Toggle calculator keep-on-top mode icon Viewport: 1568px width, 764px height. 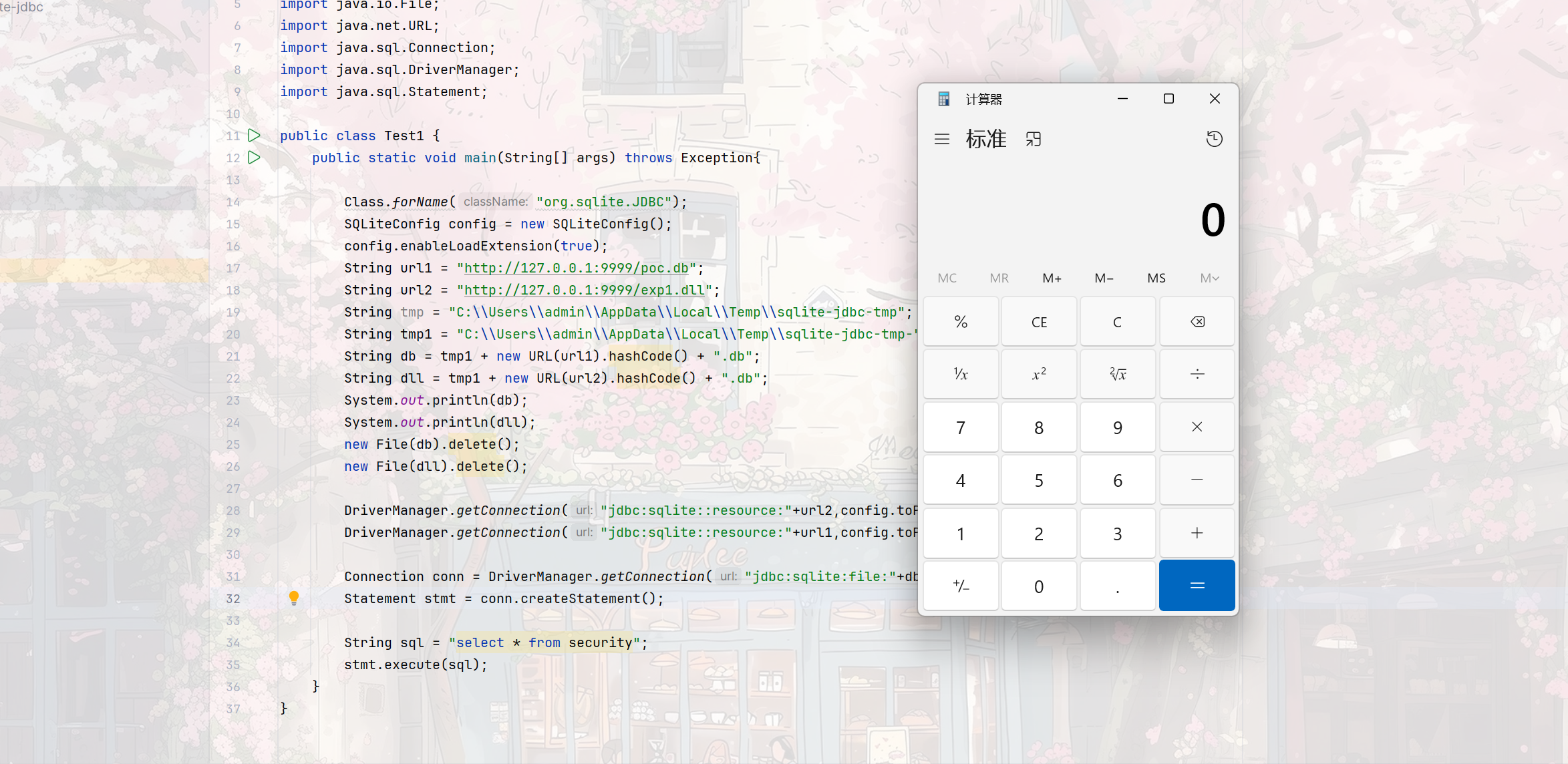pos(1034,139)
